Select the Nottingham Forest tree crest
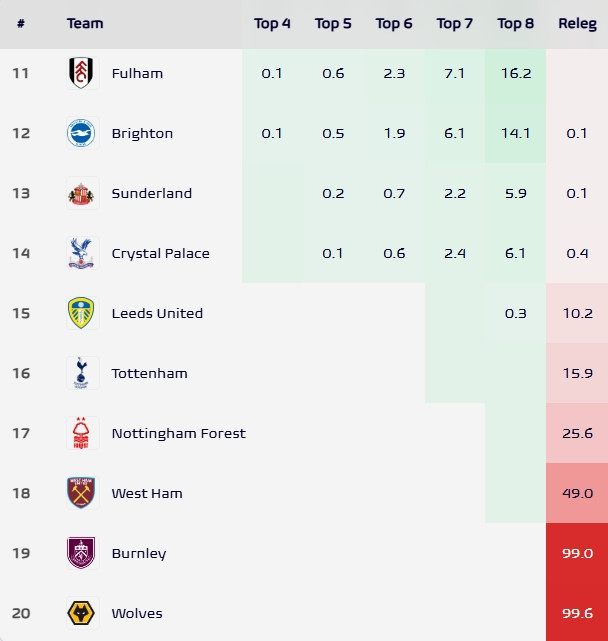 [x=81, y=433]
